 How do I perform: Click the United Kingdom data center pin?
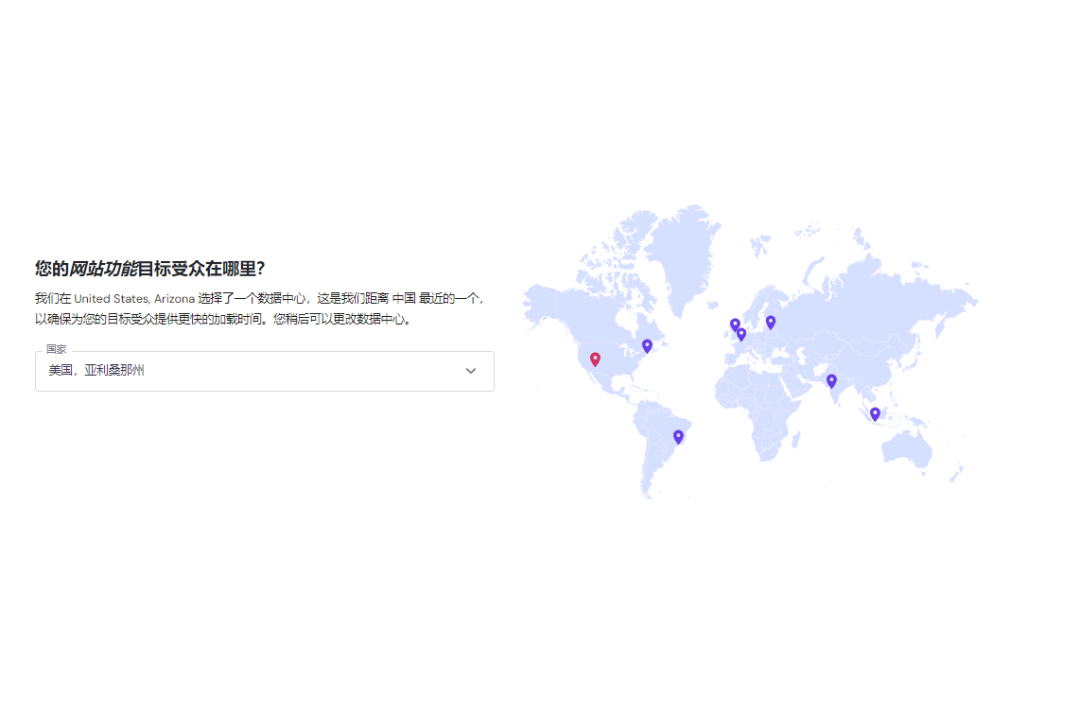(735, 324)
